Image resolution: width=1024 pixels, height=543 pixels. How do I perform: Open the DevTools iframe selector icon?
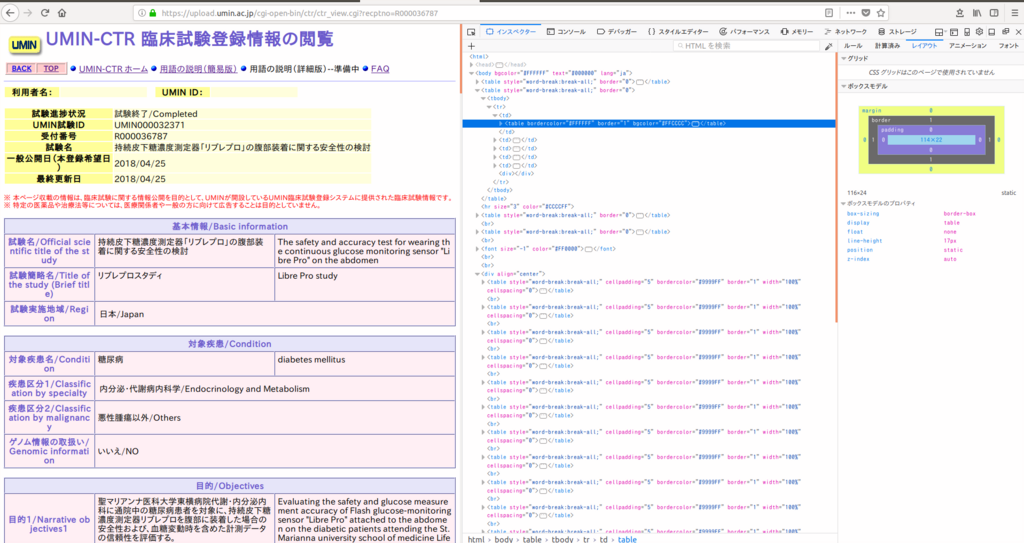(939, 31)
